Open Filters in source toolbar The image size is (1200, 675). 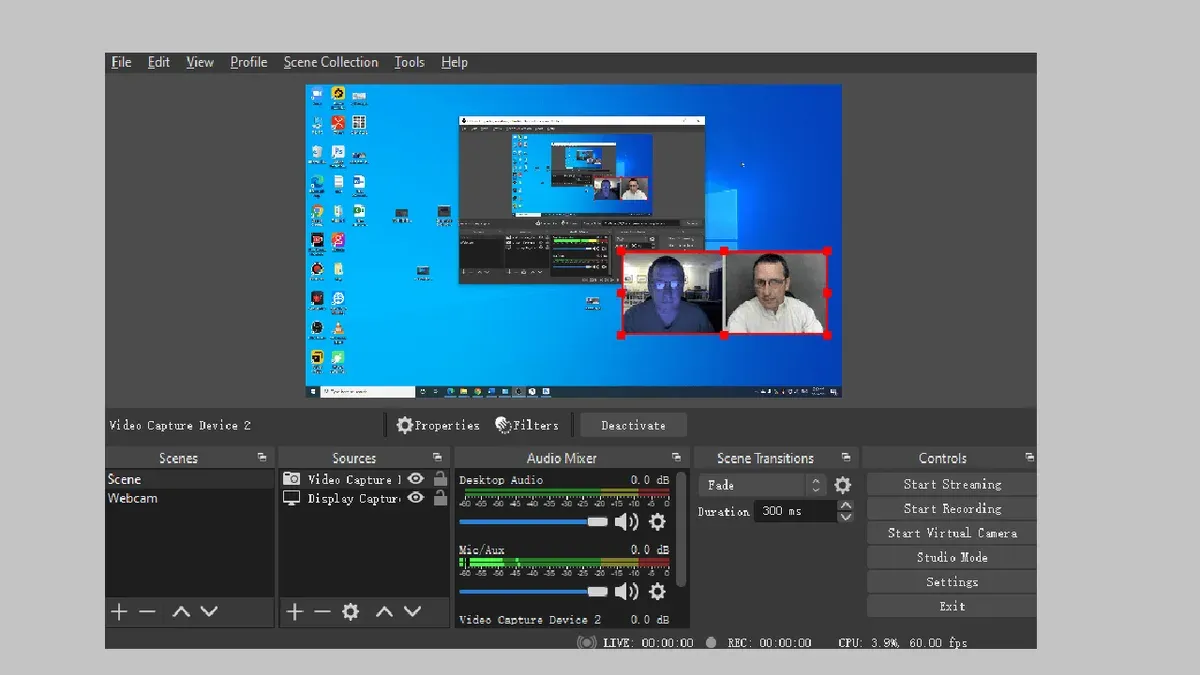point(527,425)
